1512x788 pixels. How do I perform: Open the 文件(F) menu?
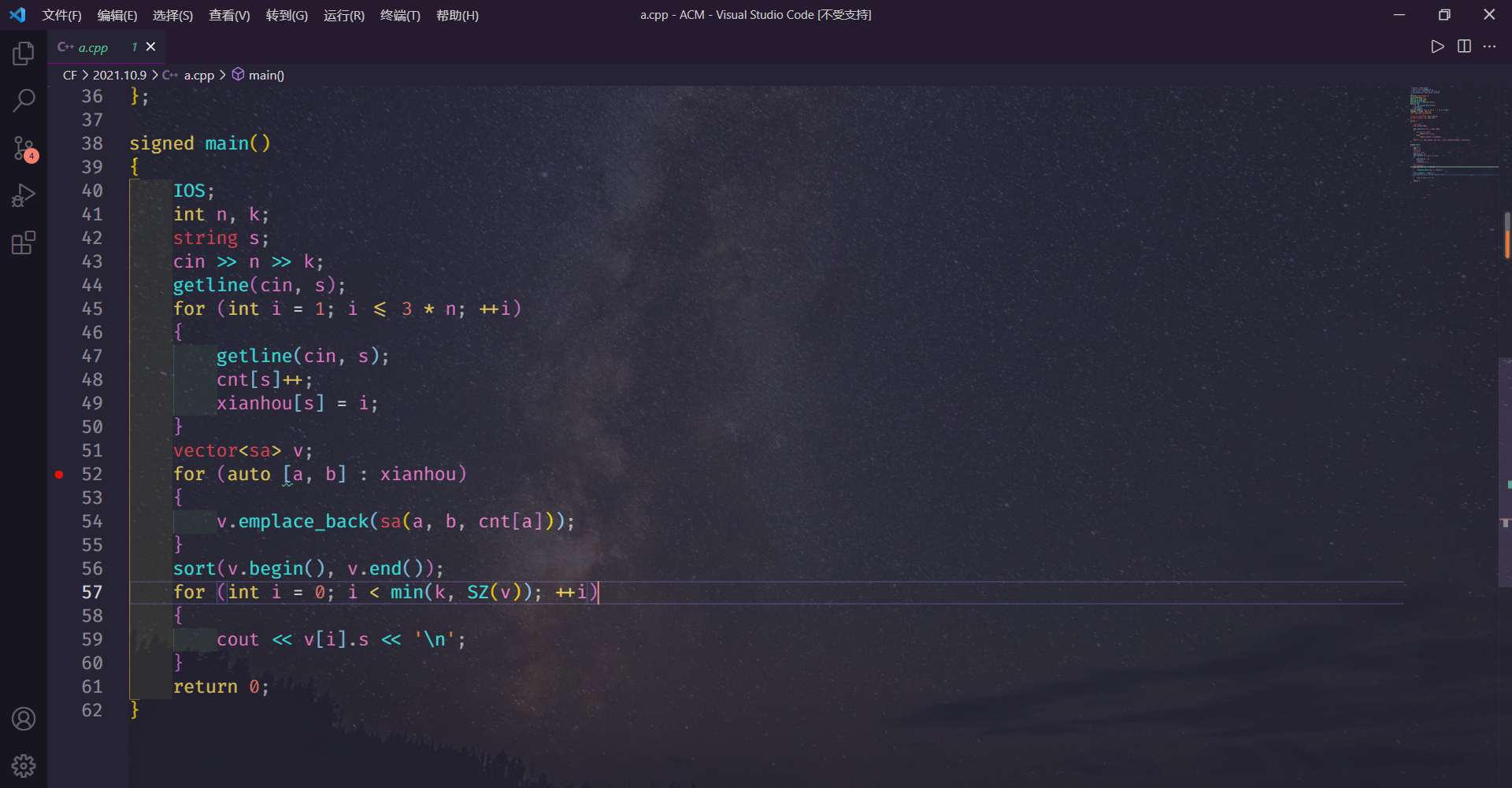[x=61, y=15]
